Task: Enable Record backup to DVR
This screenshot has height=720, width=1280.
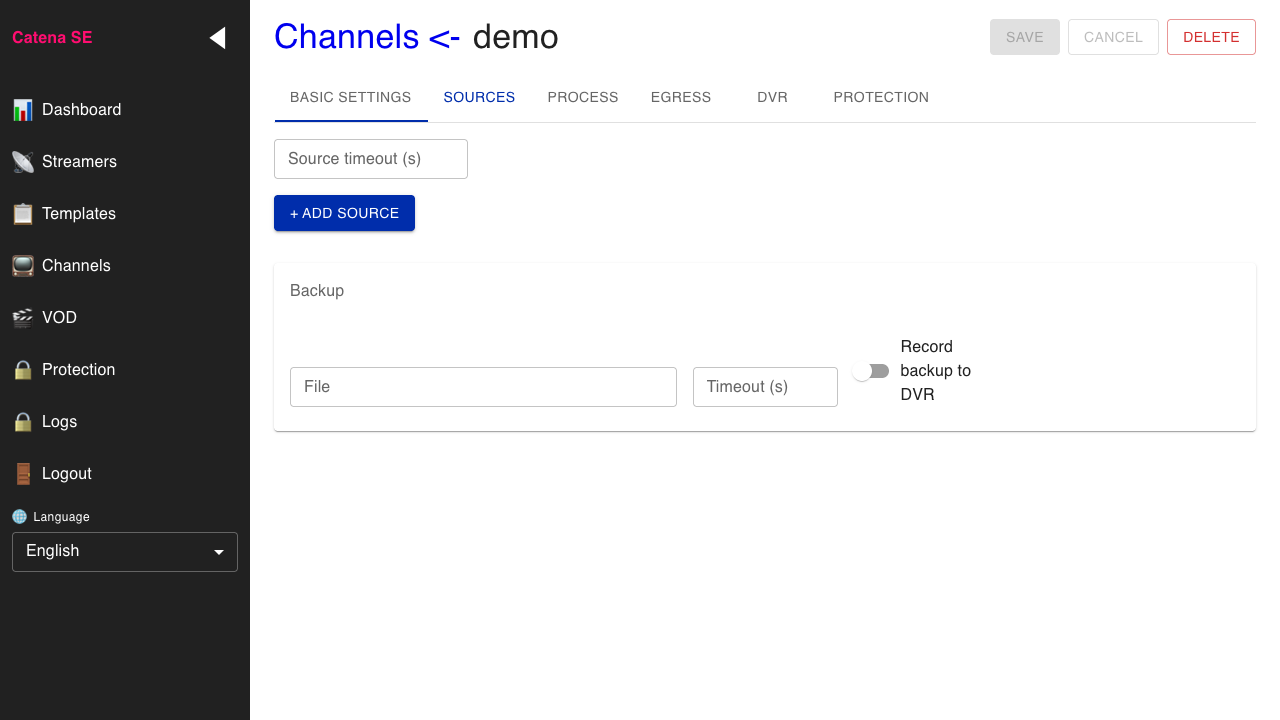Action: (x=870, y=370)
